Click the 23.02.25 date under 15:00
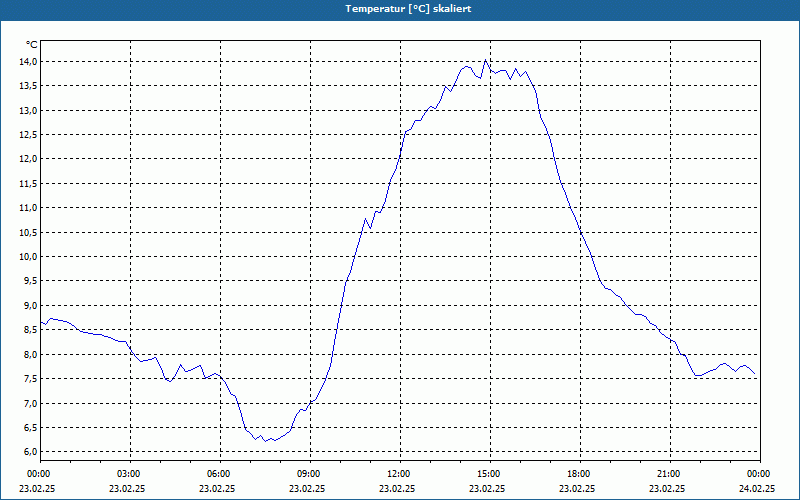Image resolution: width=800 pixels, height=500 pixels. pyautogui.click(x=487, y=488)
